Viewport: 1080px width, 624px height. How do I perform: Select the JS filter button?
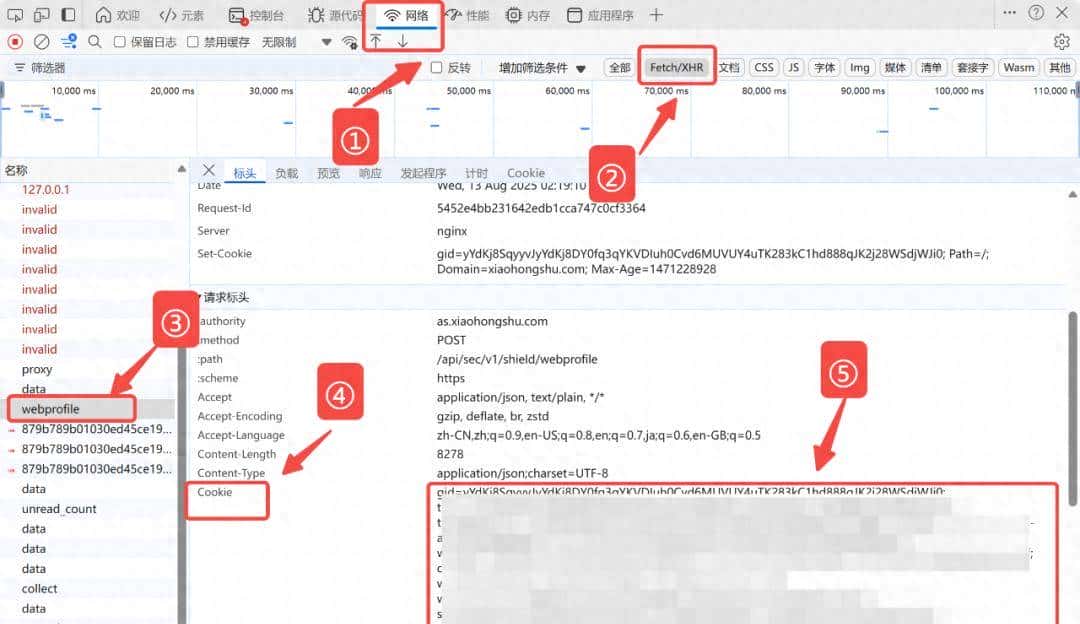tap(793, 67)
